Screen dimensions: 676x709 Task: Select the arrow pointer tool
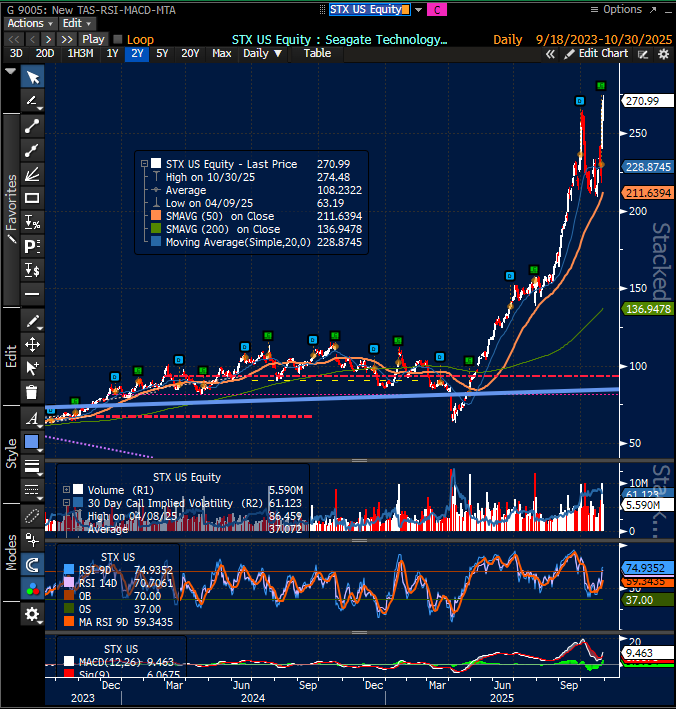(x=33, y=77)
